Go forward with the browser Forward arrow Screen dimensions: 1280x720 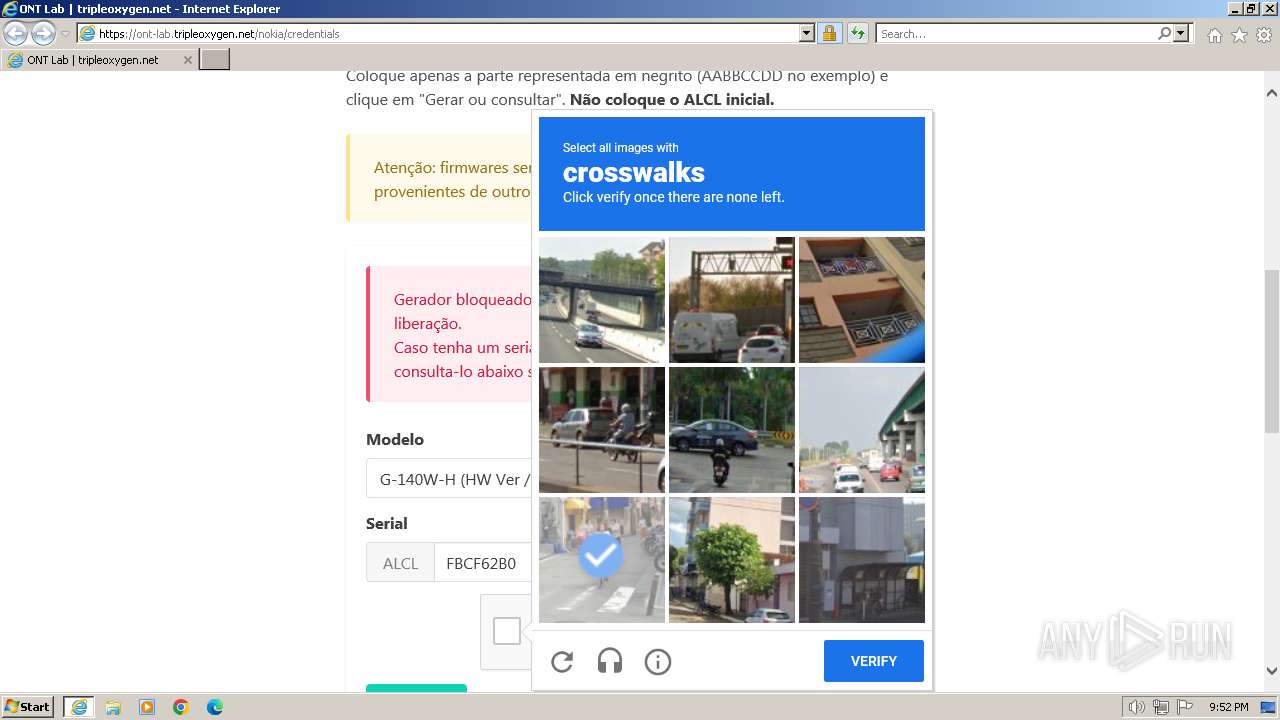click(x=43, y=34)
